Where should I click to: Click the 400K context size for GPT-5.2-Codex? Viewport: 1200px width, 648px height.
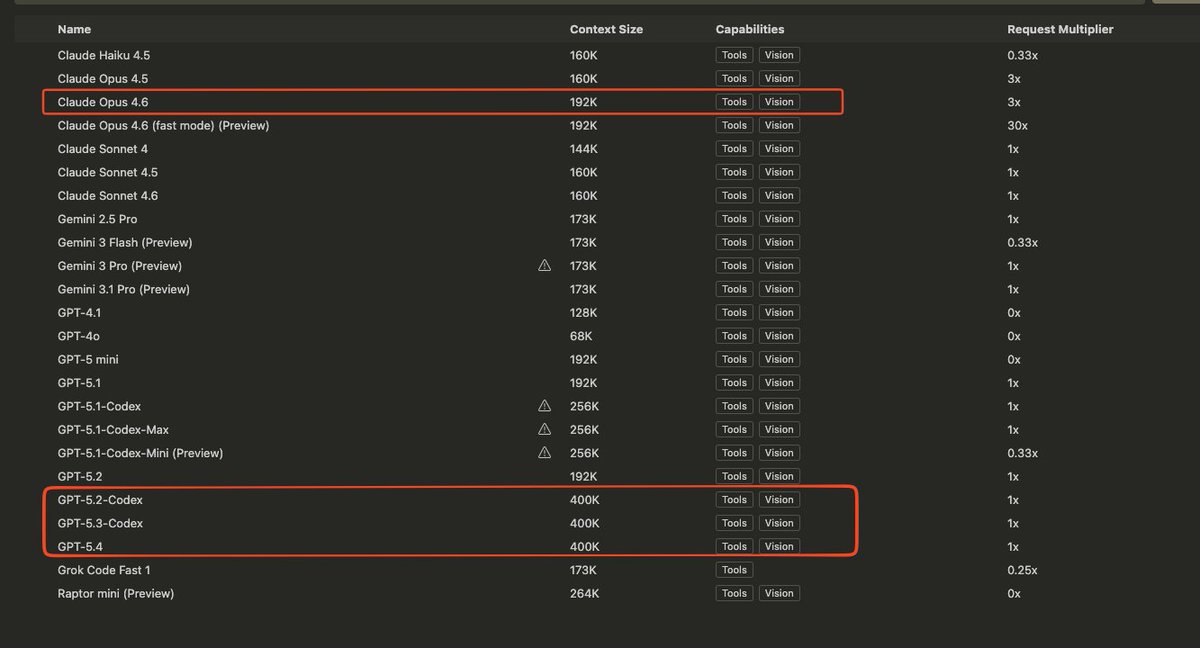(584, 500)
